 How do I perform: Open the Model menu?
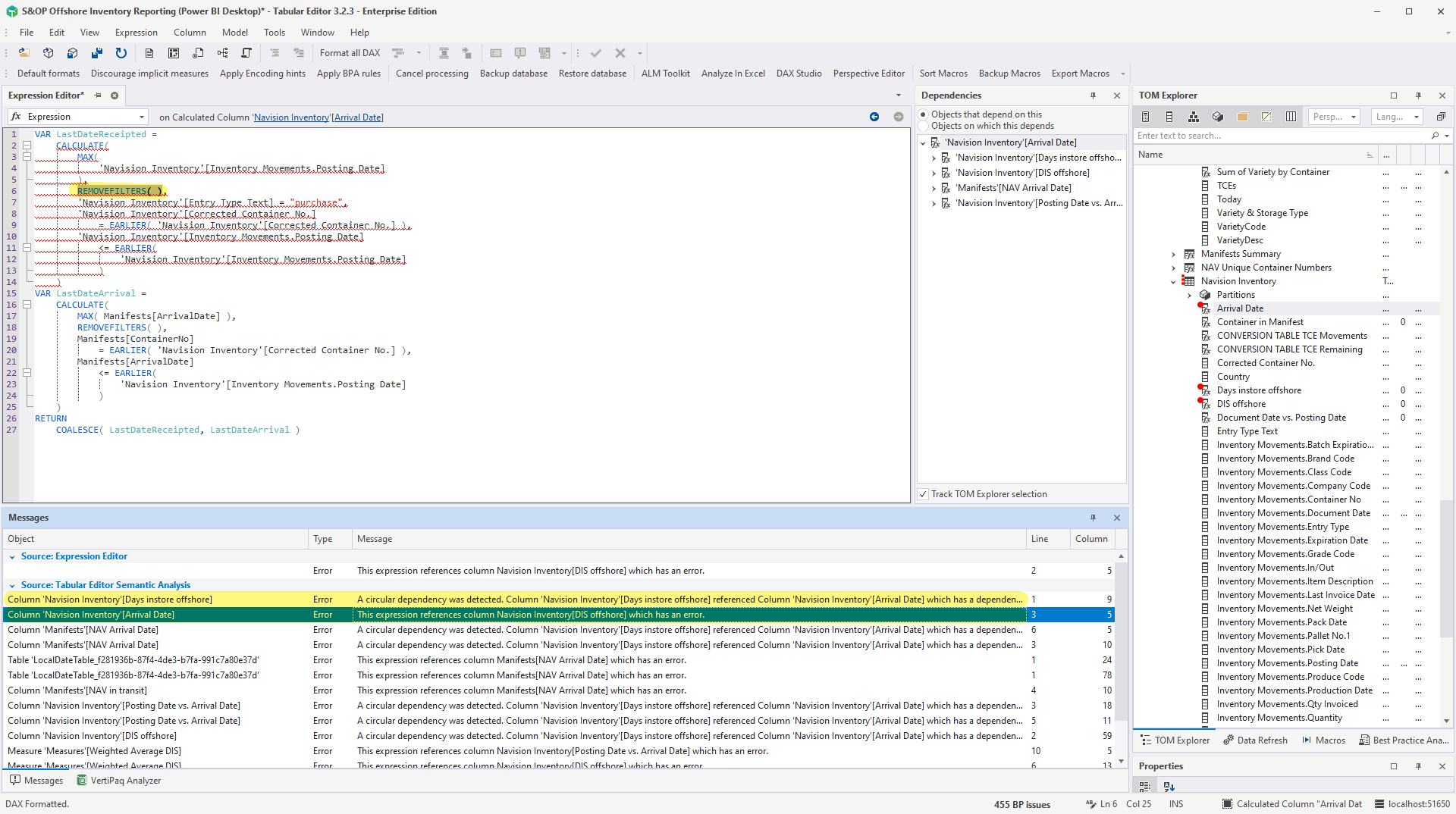pyautogui.click(x=235, y=33)
